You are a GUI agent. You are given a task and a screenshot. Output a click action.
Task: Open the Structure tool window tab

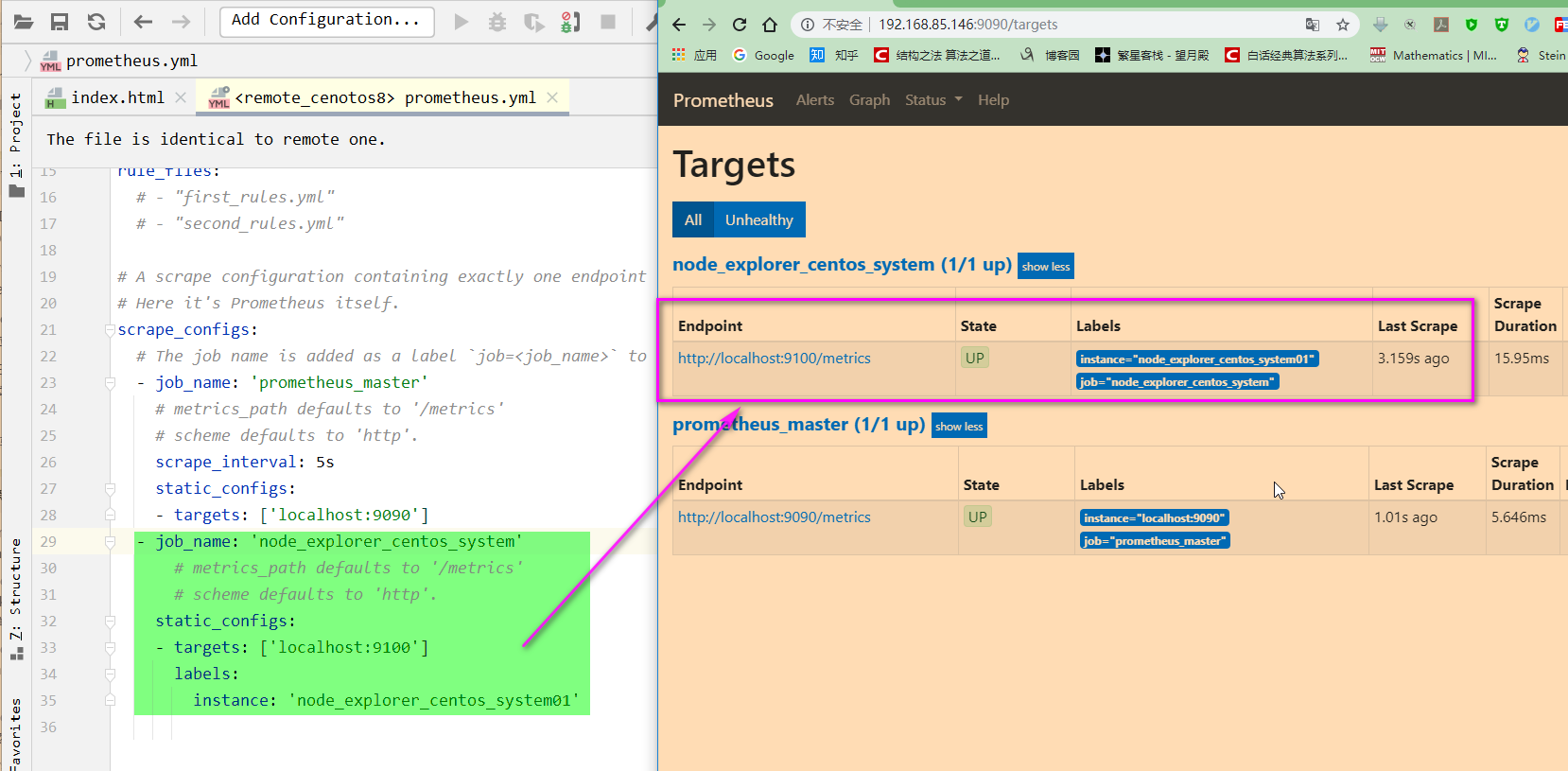click(16, 598)
